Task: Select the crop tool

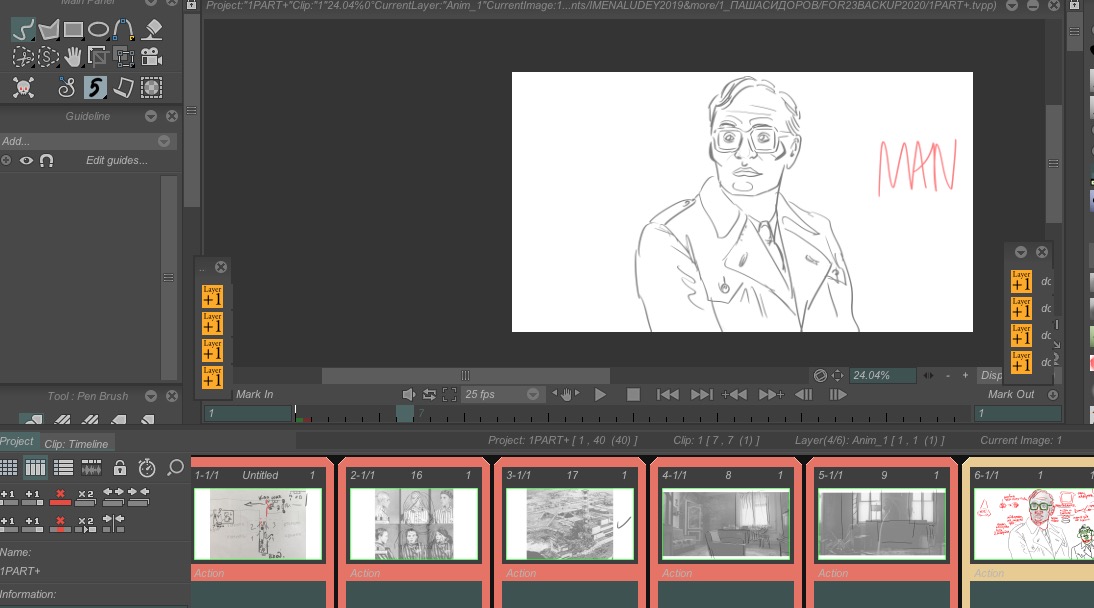Action: pos(98,57)
